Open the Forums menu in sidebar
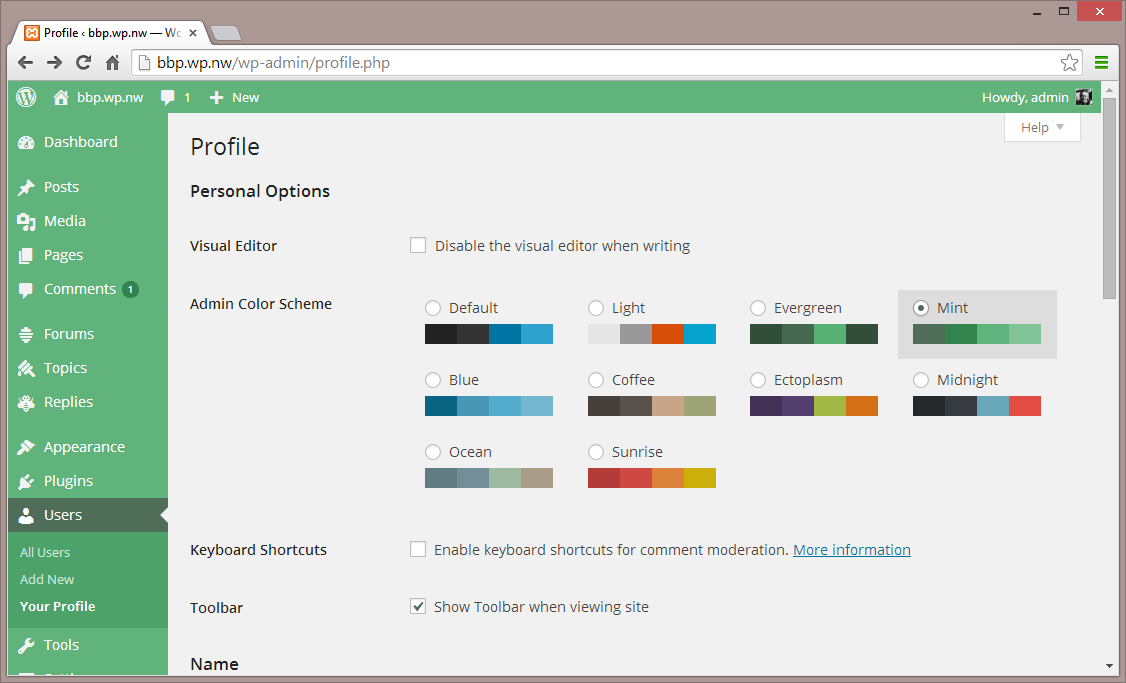 click(x=68, y=334)
